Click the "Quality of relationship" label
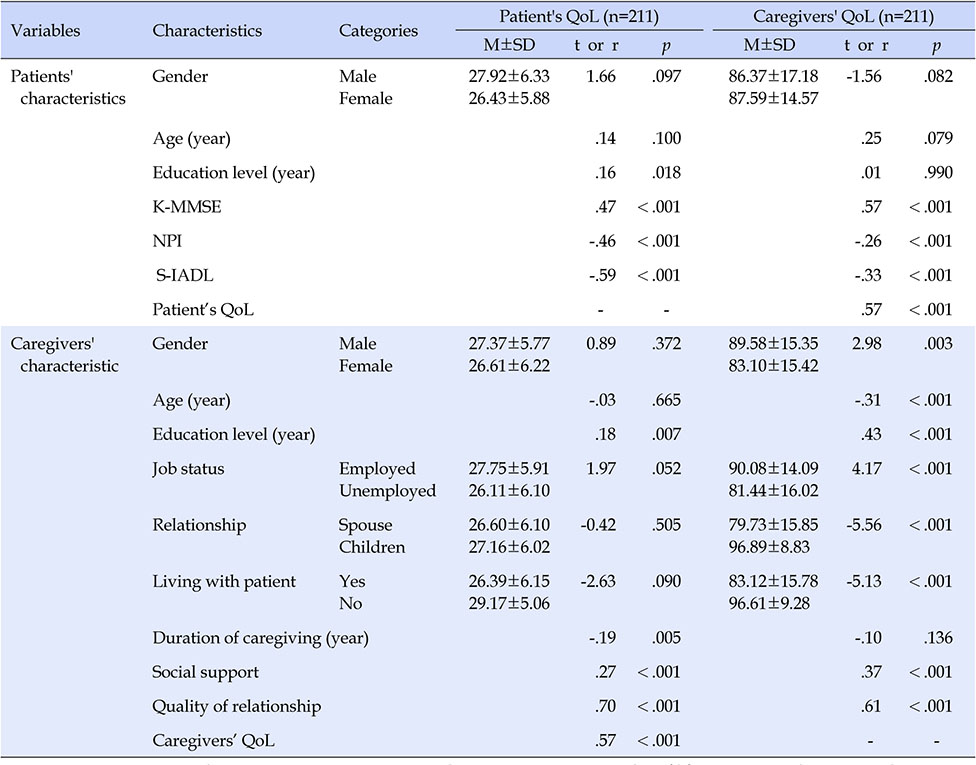 point(237,706)
